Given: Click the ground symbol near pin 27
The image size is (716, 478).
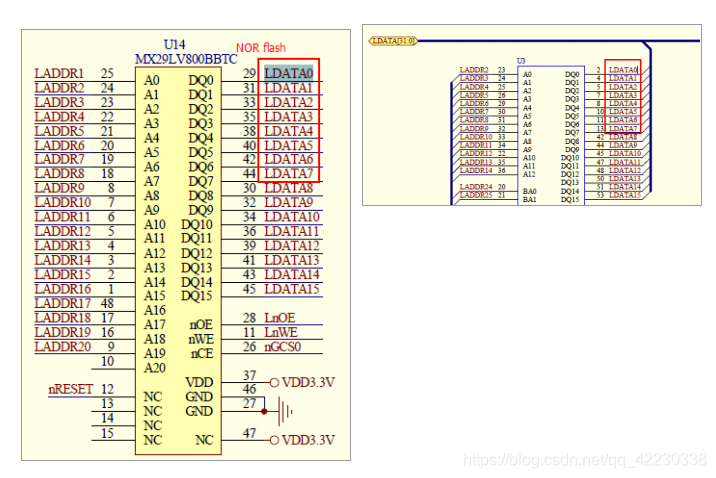Looking at the screenshot, I should pyautogui.click(x=285, y=412).
